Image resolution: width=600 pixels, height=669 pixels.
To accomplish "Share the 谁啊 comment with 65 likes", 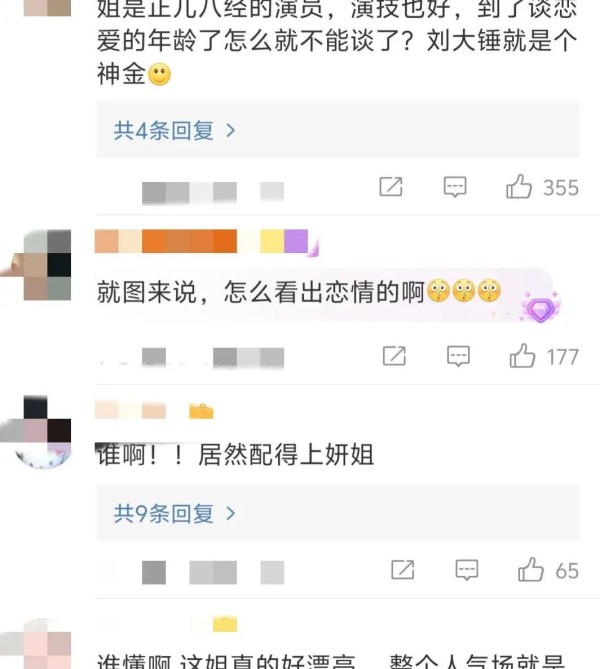I will tap(403, 570).
